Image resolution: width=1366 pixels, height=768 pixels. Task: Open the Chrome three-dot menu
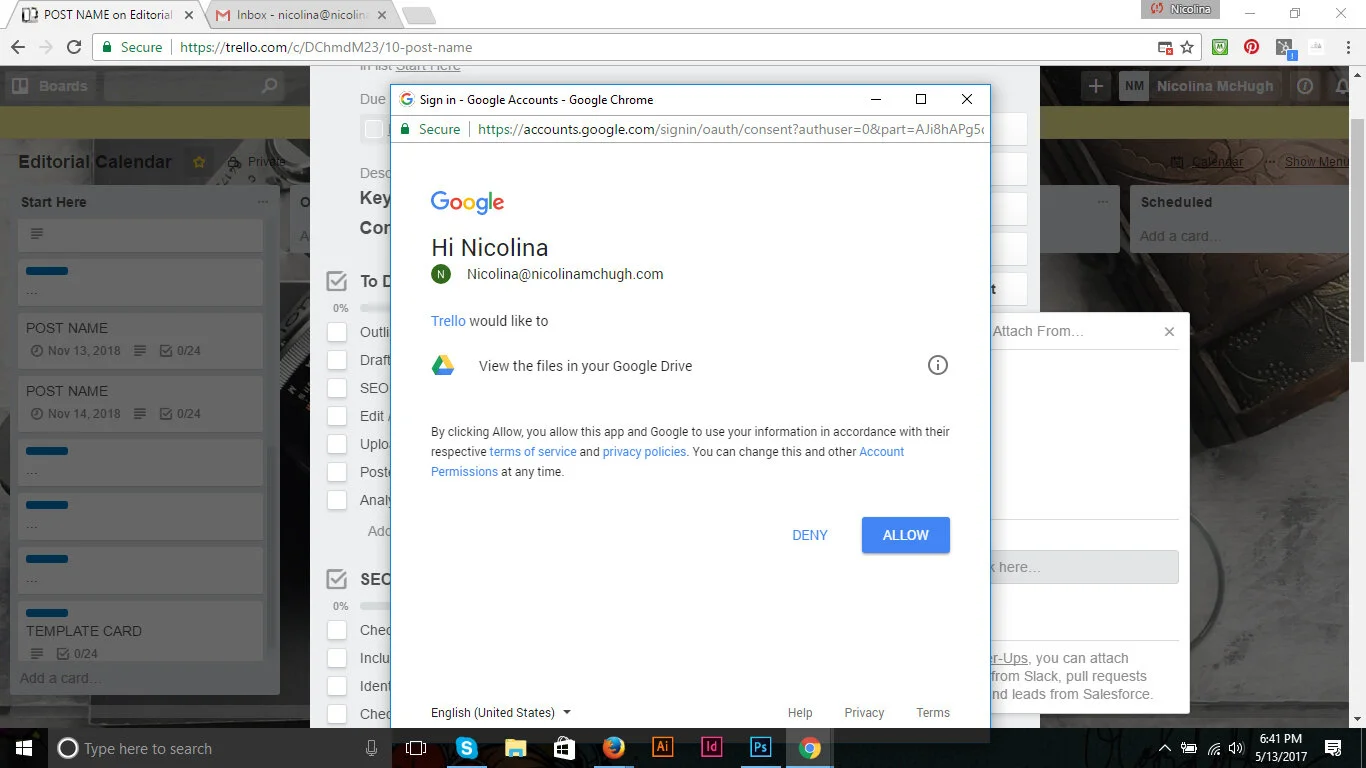point(1346,47)
